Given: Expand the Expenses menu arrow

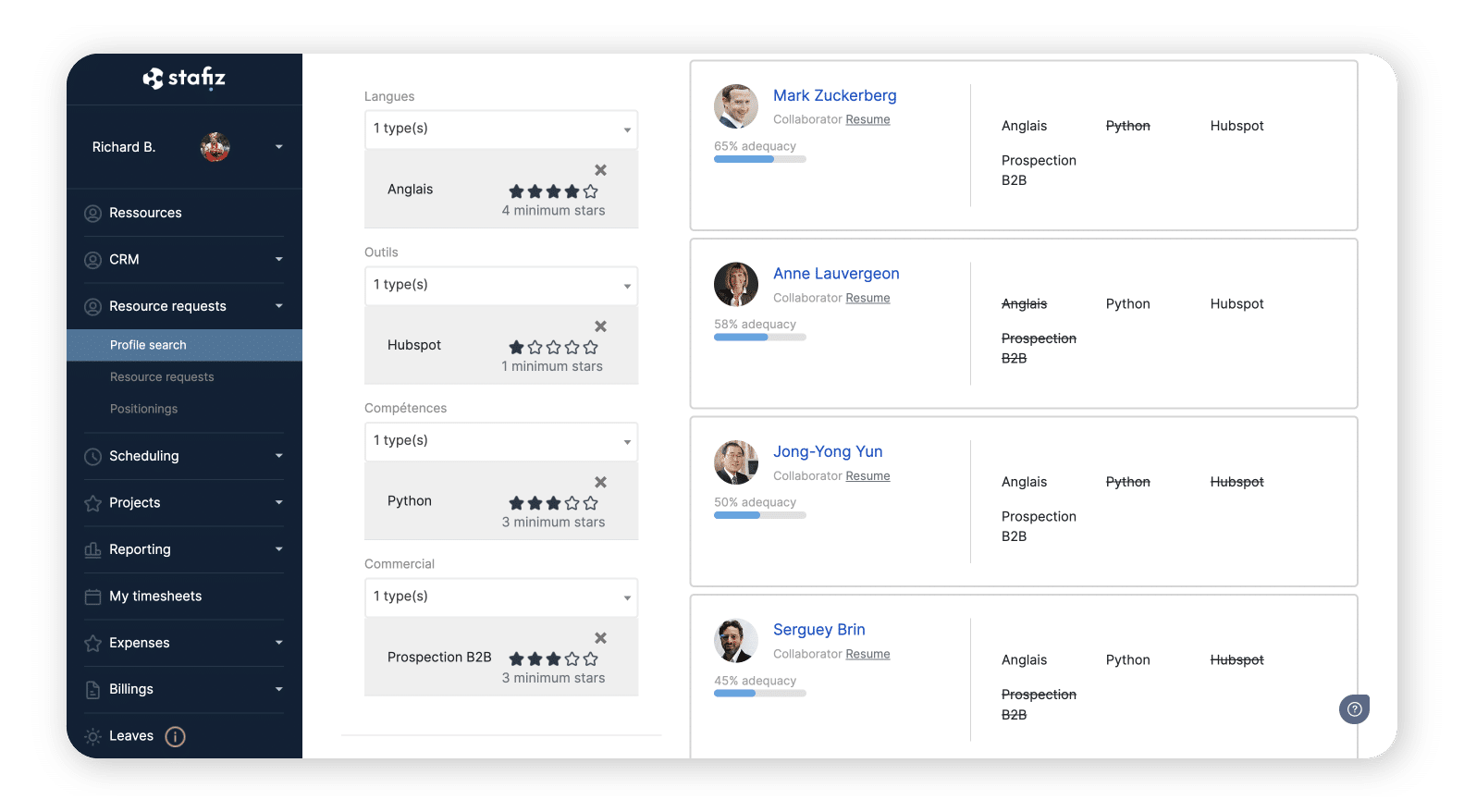Looking at the screenshot, I should click(278, 643).
